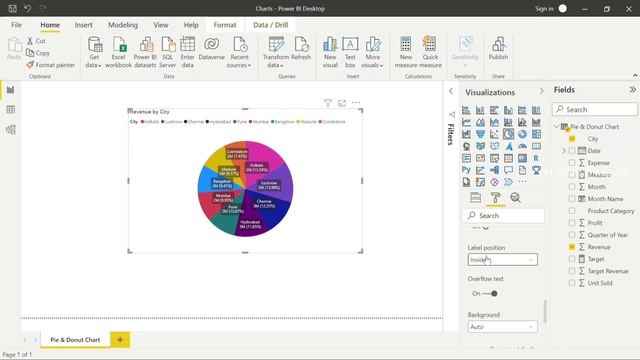Screen dimensions: 640x360
Task: Pick the Funnel chart visualization
Action: pyautogui.click(x=480, y=134)
